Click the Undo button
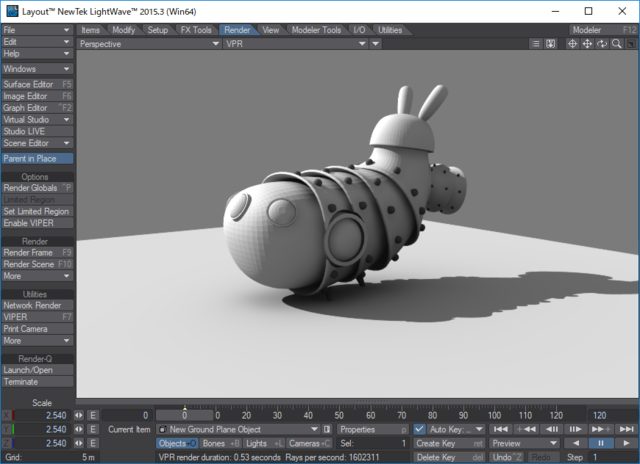 [507, 457]
